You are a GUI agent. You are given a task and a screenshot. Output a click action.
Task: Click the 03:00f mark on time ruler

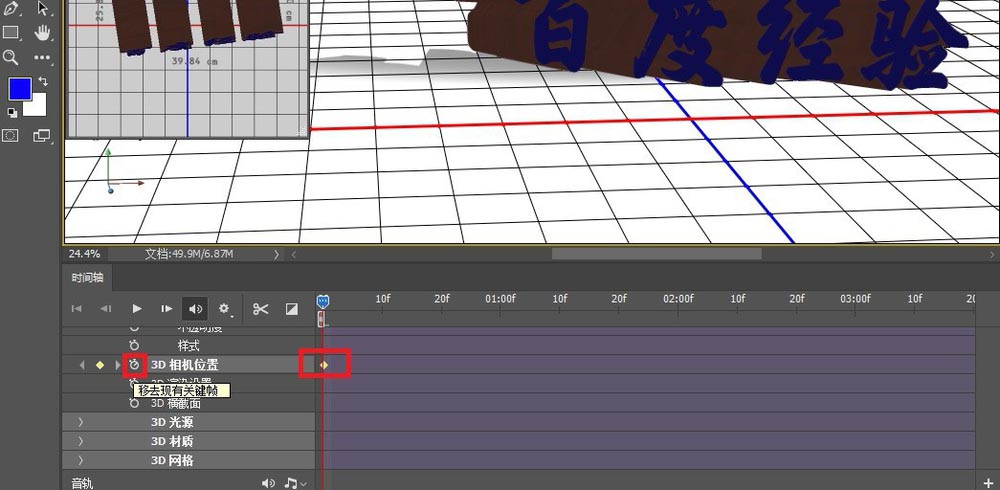point(855,299)
